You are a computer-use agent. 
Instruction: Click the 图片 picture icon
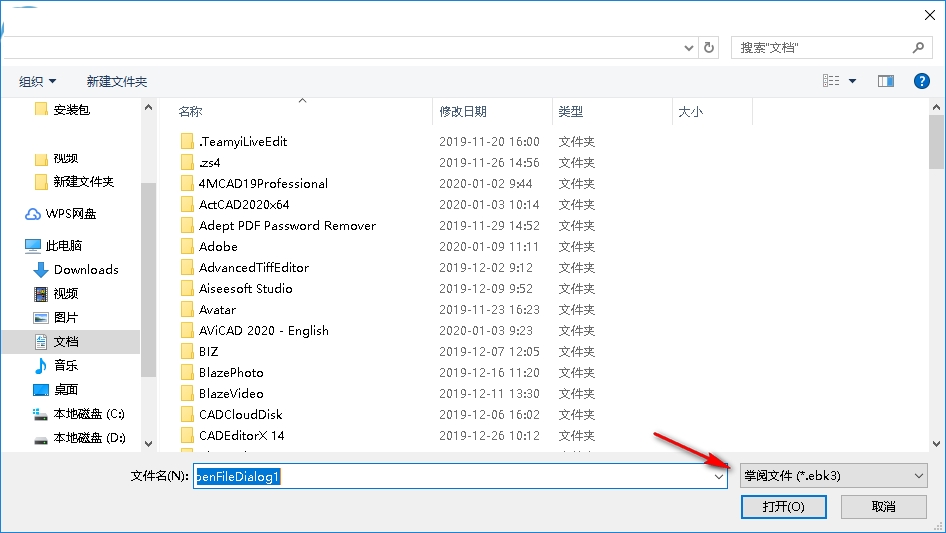point(40,318)
